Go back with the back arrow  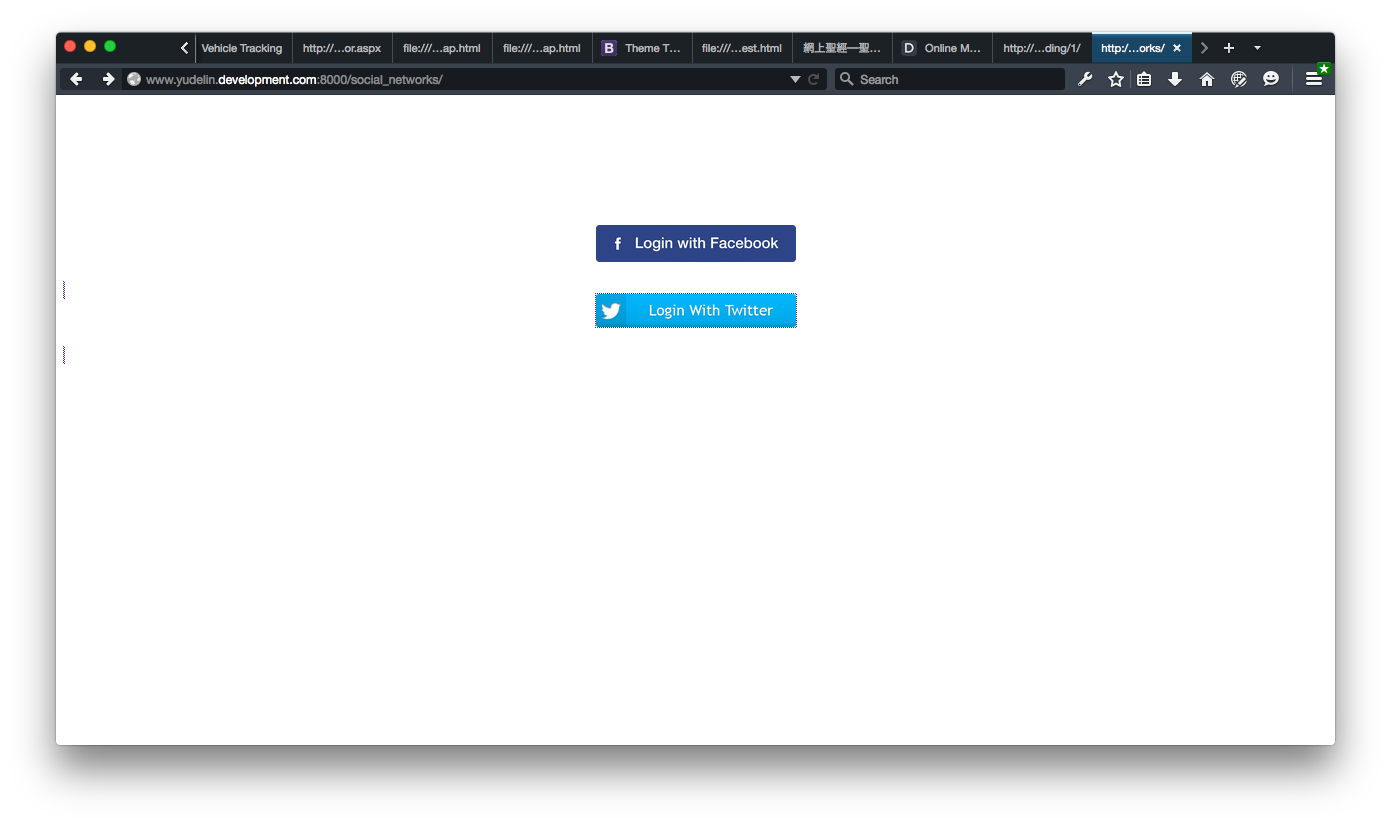point(76,79)
